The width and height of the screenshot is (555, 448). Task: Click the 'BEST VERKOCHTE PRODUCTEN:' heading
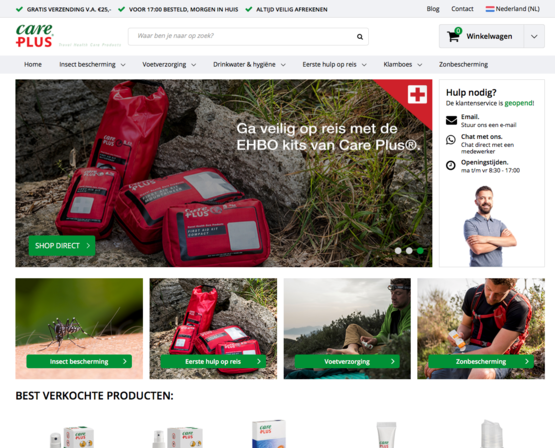coord(95,396)
